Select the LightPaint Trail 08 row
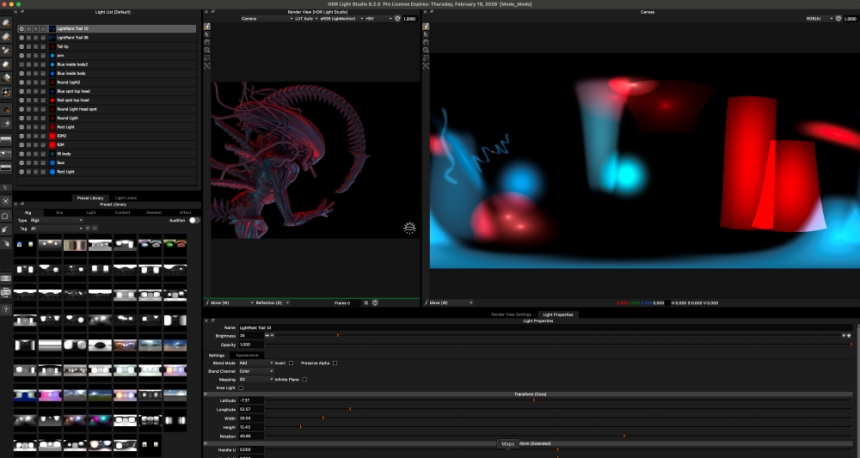Viewport: 860px width, 458px height. tap(107, 37)
